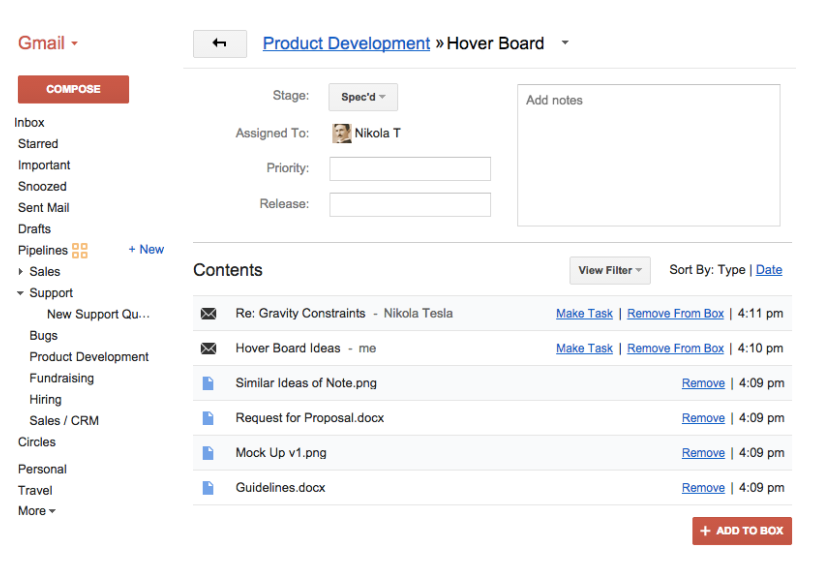Viewport: 817px width, 567px height.
Task: Click into the Priority input field
Action: click(410, 169)
